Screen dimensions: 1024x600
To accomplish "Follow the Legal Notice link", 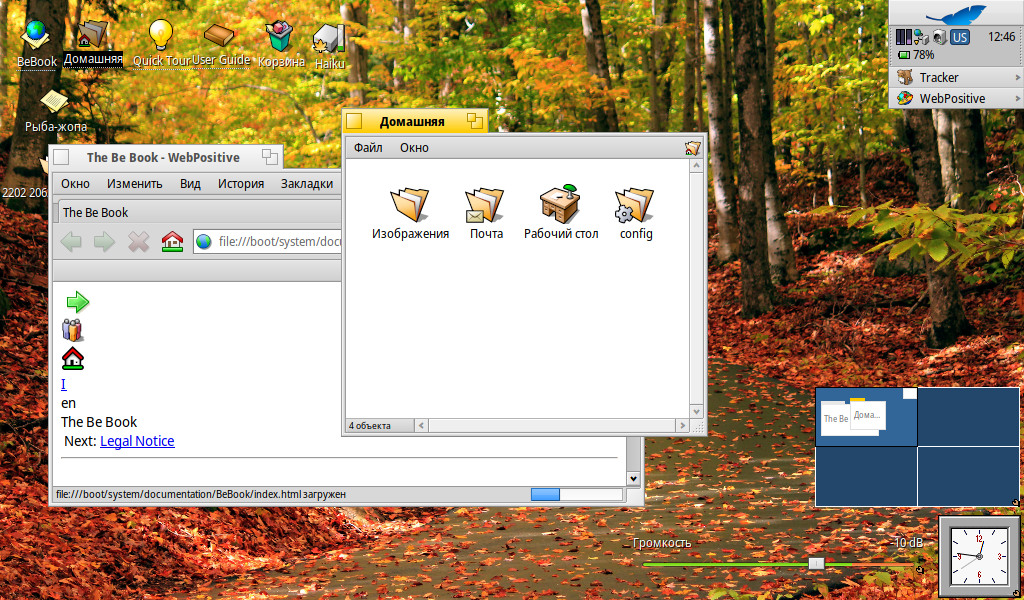I will (137, 441).
